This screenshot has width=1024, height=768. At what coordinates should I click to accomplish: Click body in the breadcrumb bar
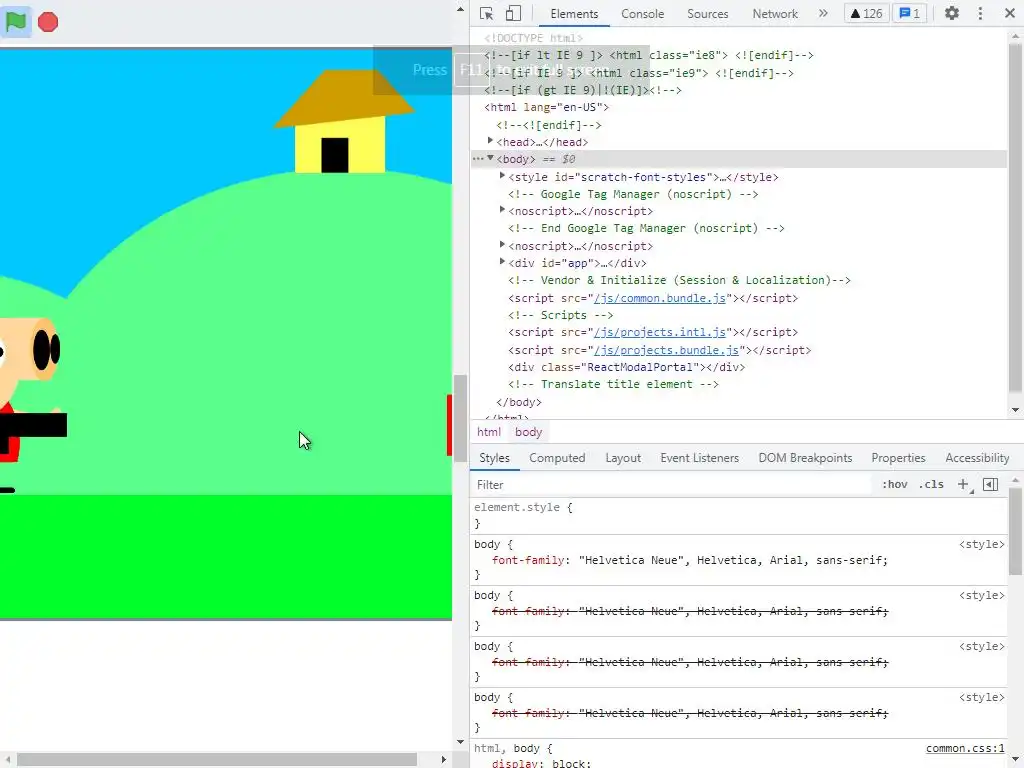point(528,432)
